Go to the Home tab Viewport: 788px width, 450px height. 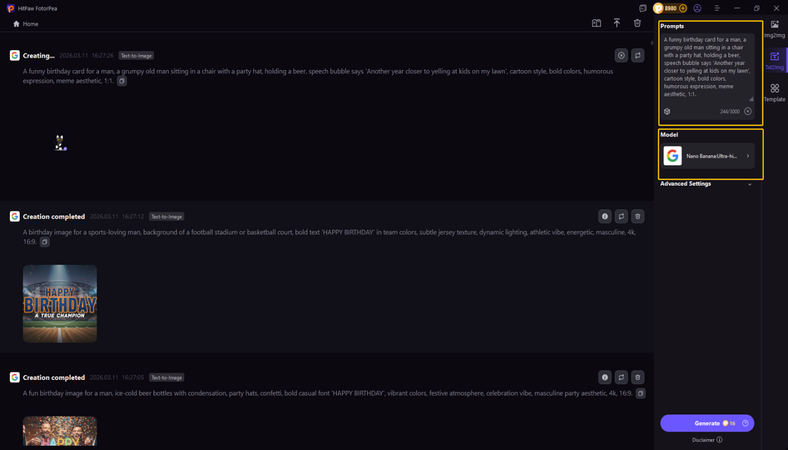pyautogui.click(x=26, y=24)
